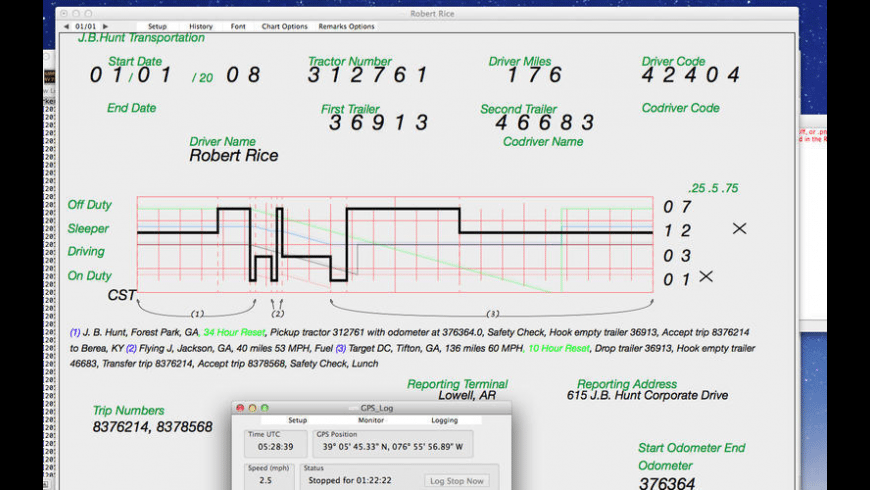The height and width of the screenshot is (490, 870).
Task: Click the GPS Position coordinates field
Action: [392, 447]
